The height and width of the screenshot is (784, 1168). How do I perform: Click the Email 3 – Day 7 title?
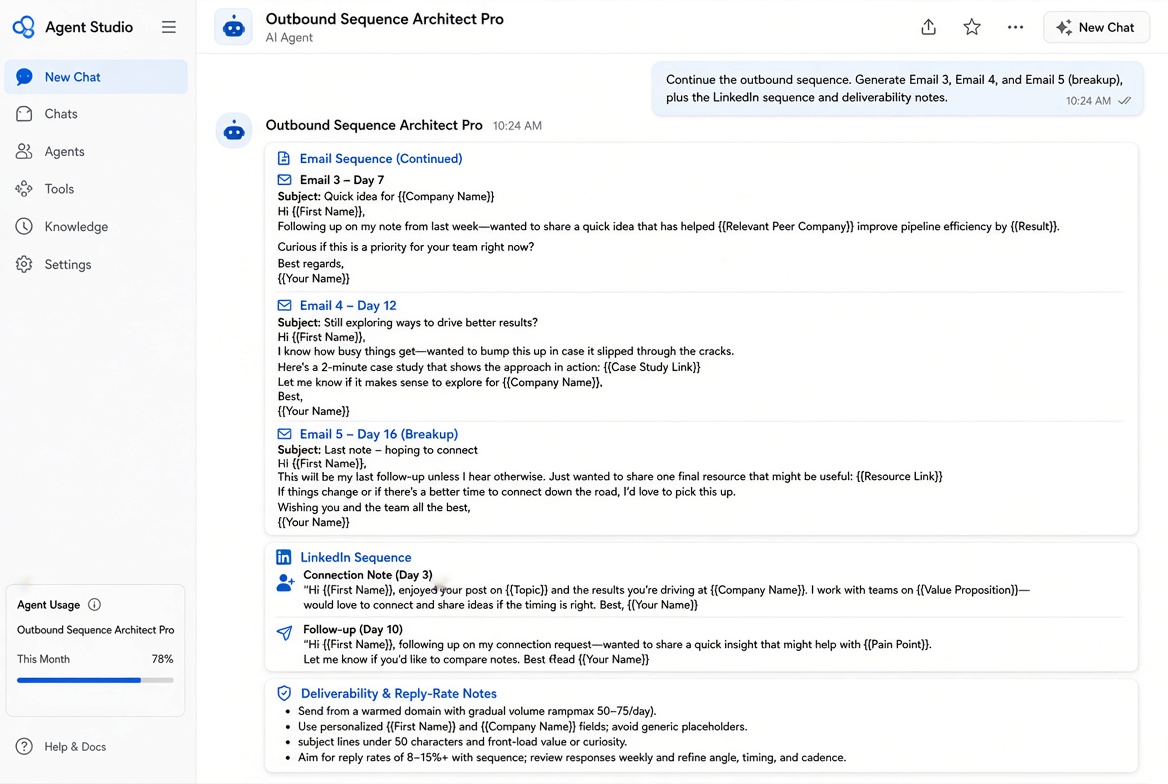[342, 180]
